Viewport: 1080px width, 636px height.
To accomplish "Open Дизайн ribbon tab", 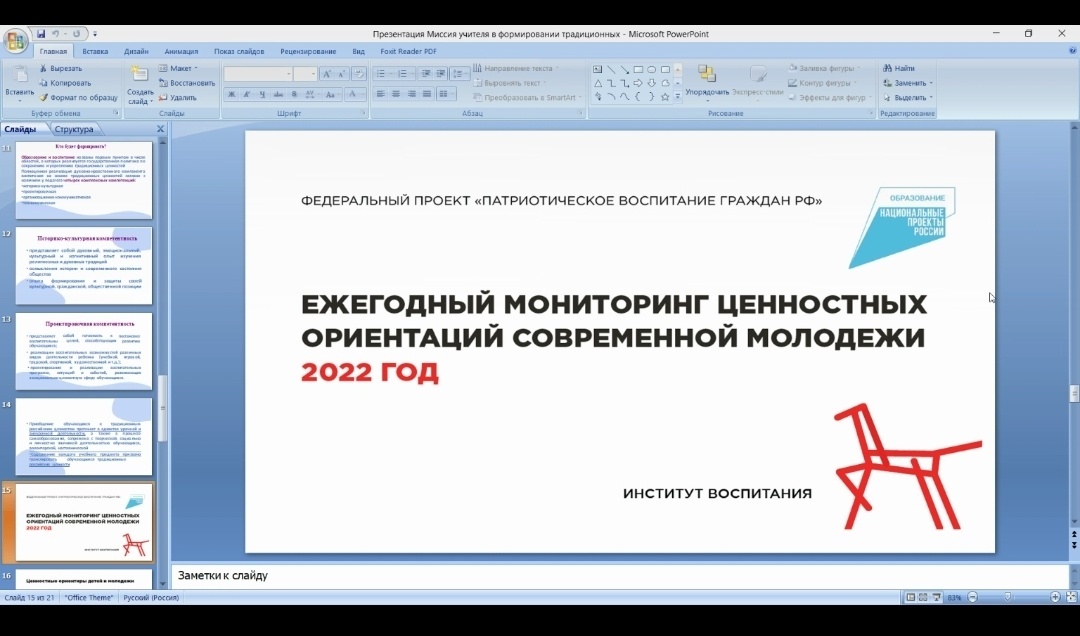I will coord(136,51).
